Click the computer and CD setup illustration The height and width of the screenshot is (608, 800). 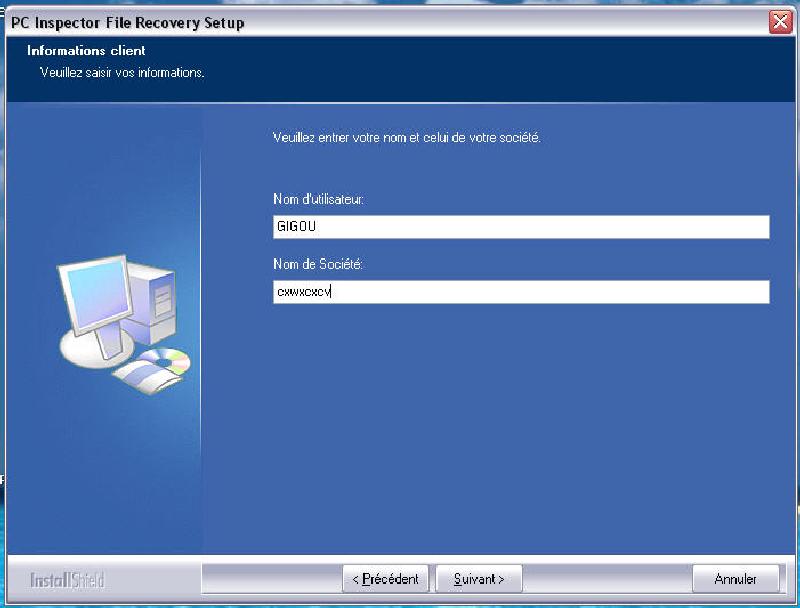coord(123,325)
